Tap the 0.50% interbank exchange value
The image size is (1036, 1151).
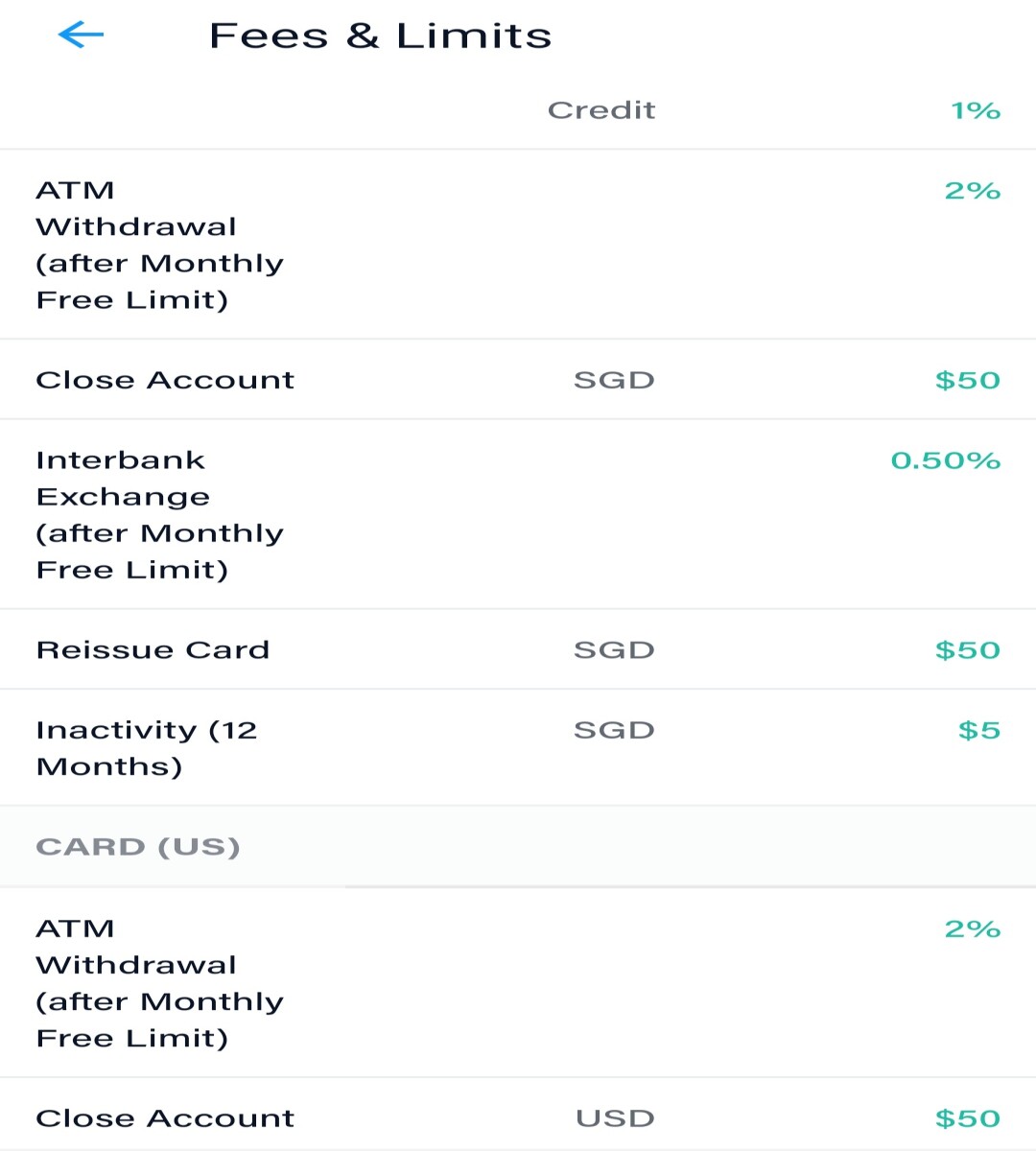pos(945,460)
